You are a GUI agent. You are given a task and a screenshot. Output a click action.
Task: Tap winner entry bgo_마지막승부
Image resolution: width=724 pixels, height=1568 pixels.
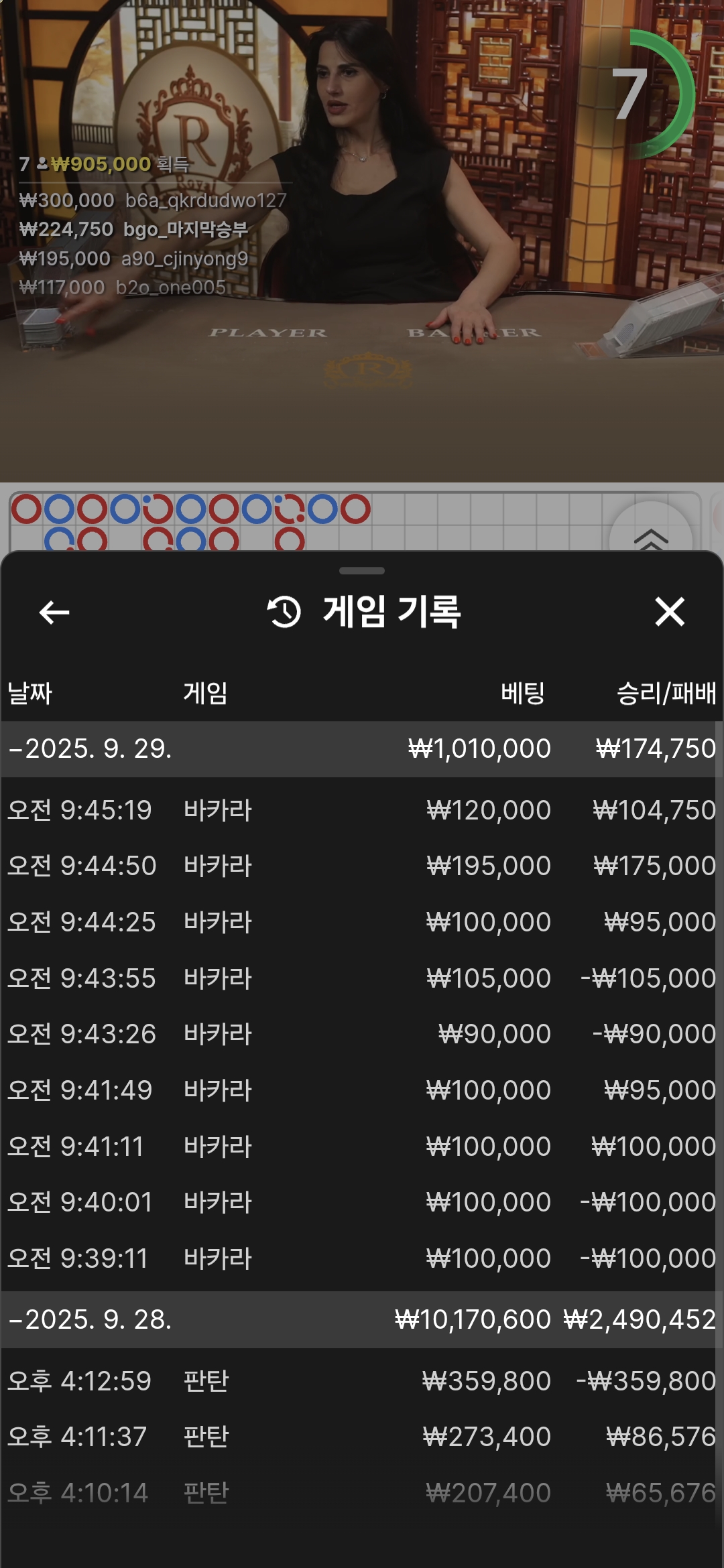[x=133, y=229]
